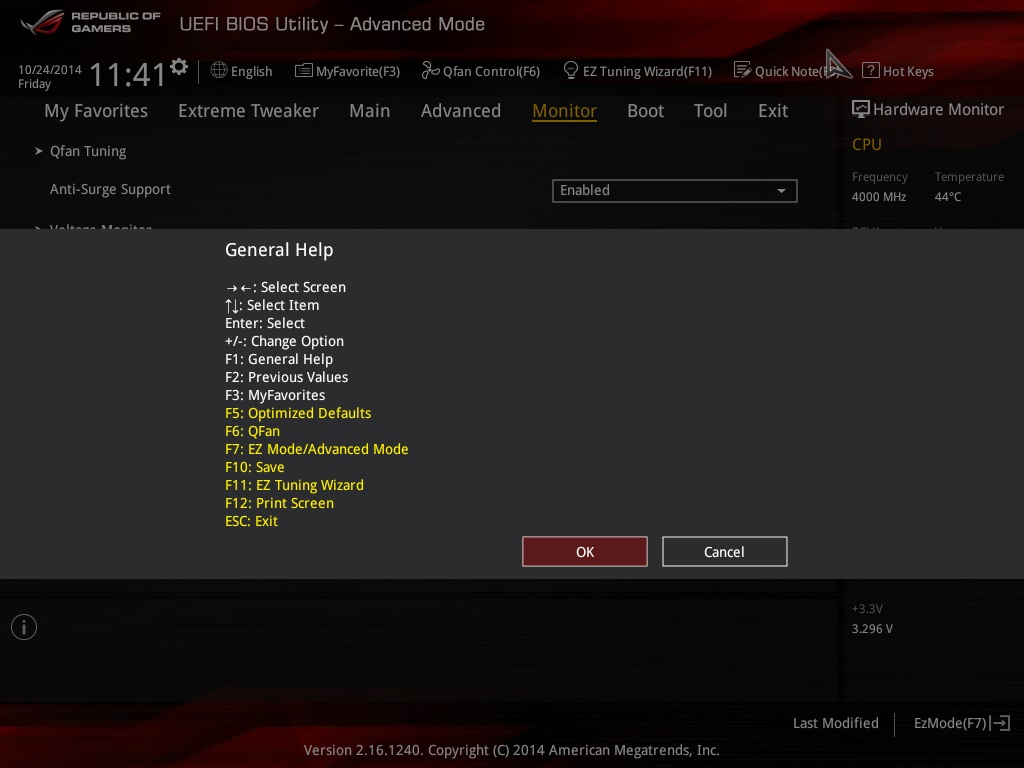Click the Temperature label in Hardware Monitor
Viewport: 1024px width, 768px height.
click(969, 177)
